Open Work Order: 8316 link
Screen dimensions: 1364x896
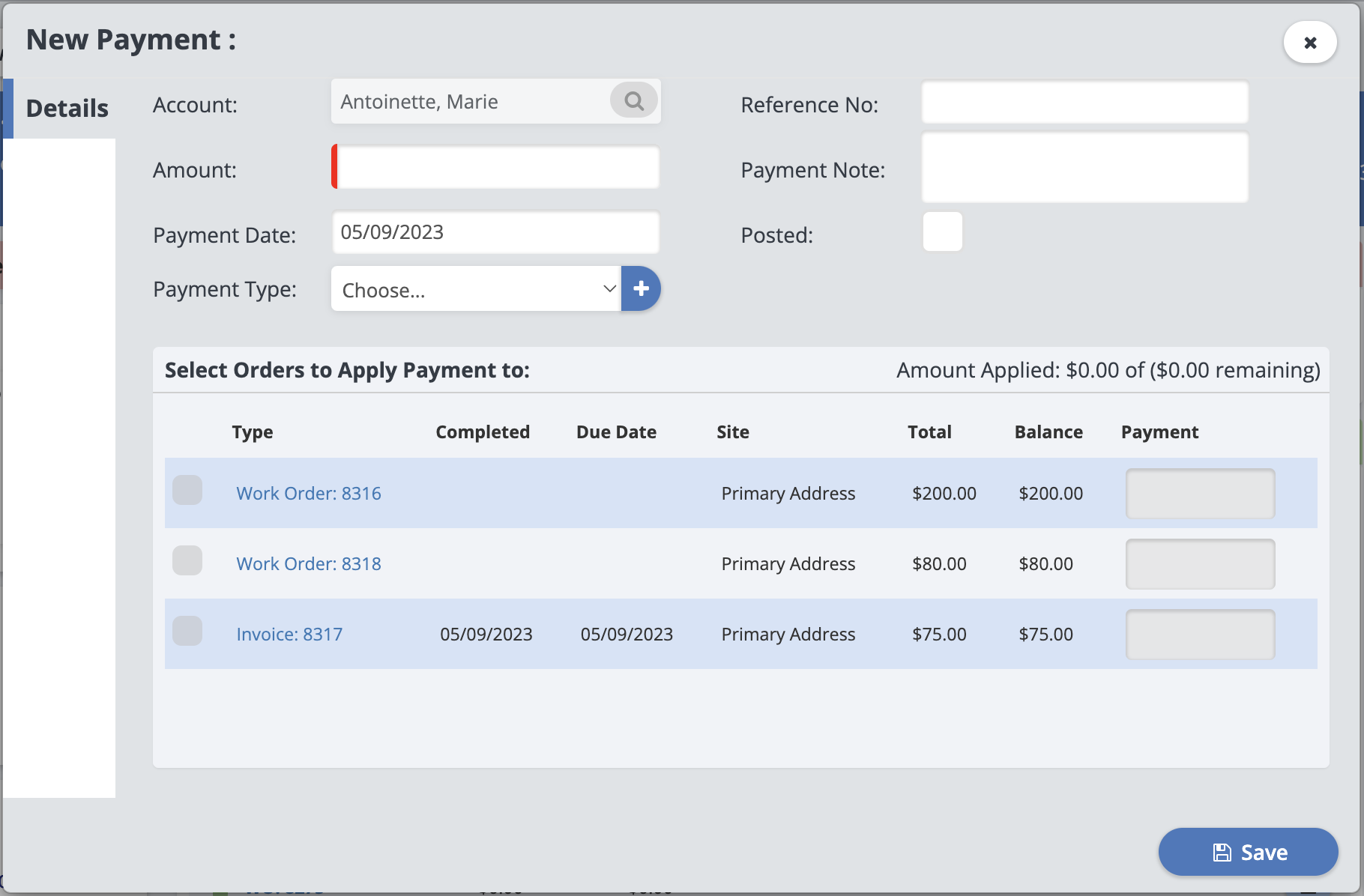tap(309, 494)
